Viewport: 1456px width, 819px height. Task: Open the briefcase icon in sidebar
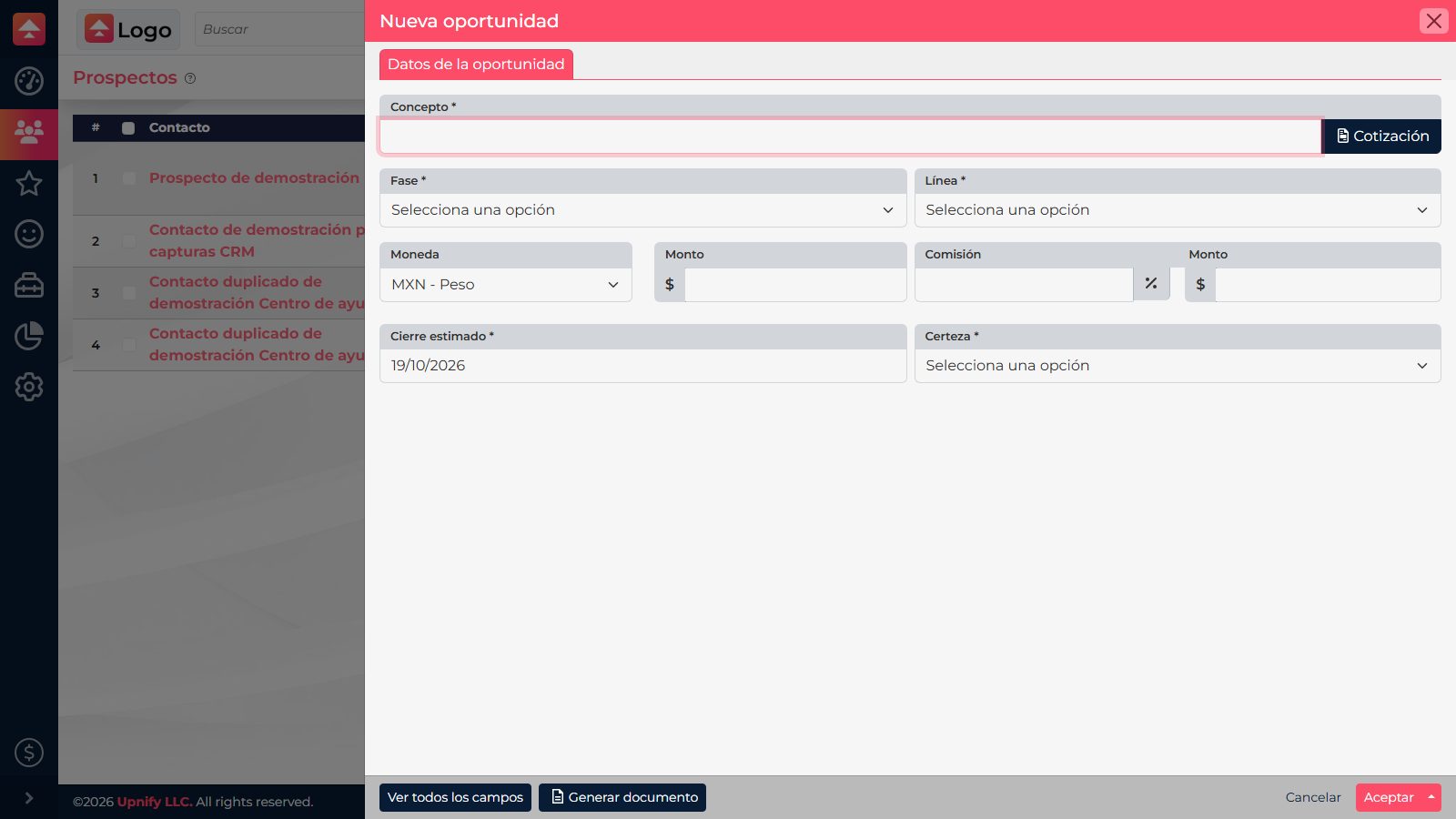tap(29, 285)
